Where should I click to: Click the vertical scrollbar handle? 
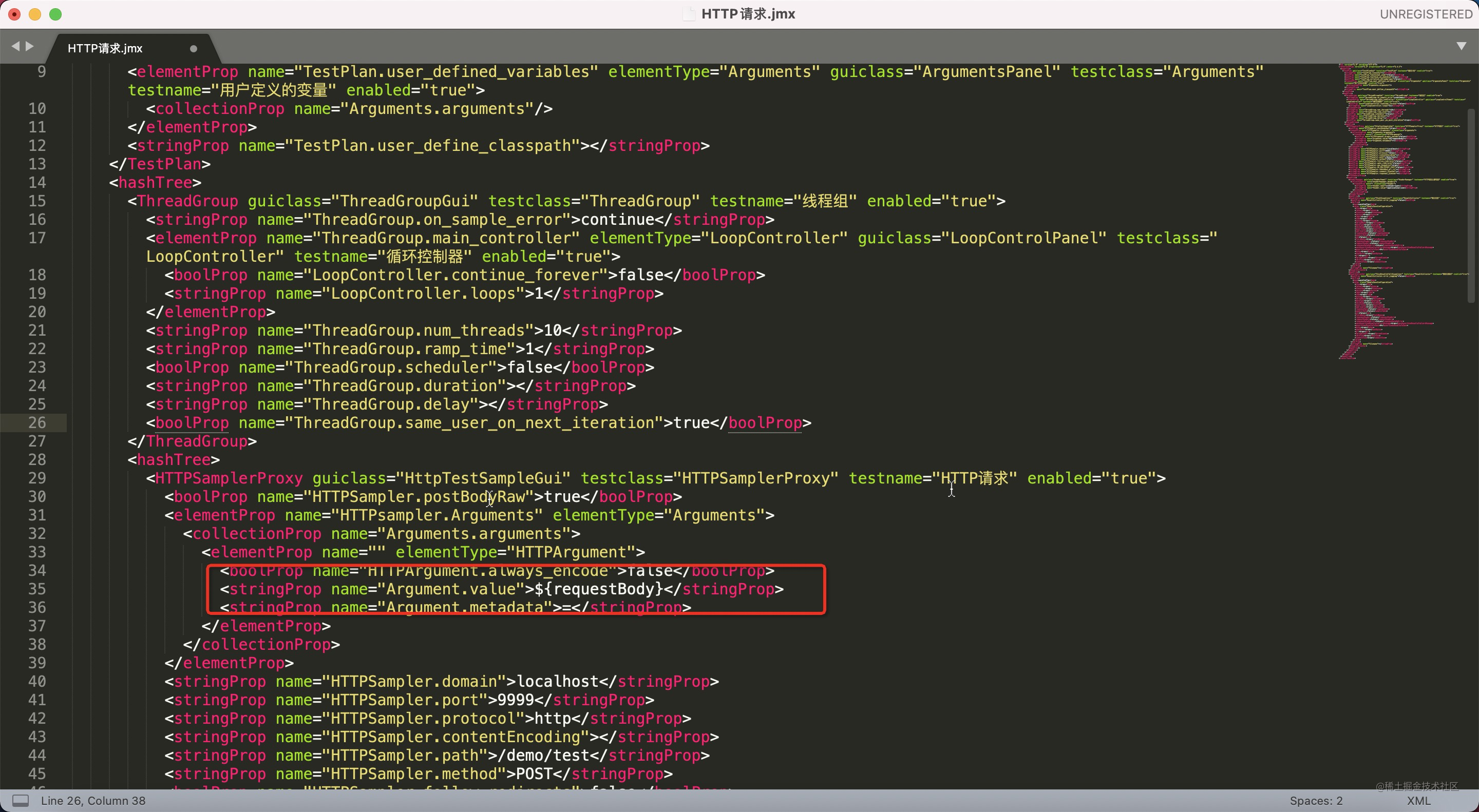click(x=1470, y=206)
